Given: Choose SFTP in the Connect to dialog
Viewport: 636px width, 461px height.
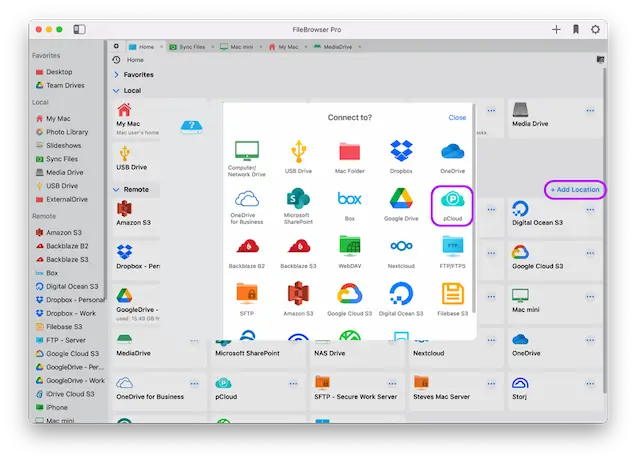Looking at the screenshot, I should tap(247, 299).
